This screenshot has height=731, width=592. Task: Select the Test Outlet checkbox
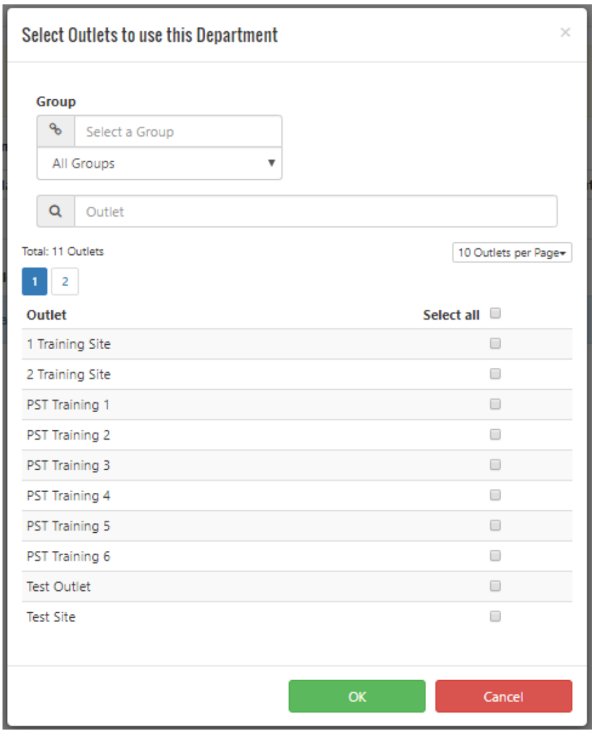[495, 586]
